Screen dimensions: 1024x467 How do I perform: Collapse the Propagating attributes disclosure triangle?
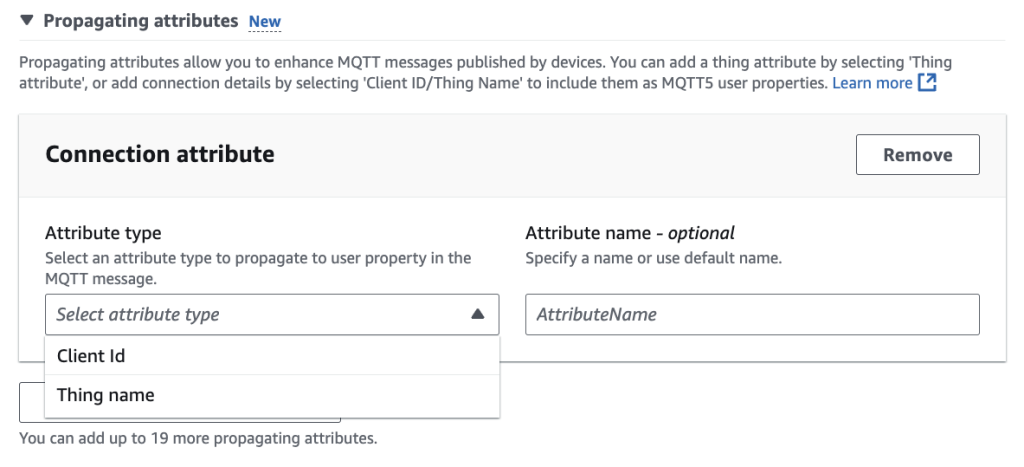coord(27,20)
